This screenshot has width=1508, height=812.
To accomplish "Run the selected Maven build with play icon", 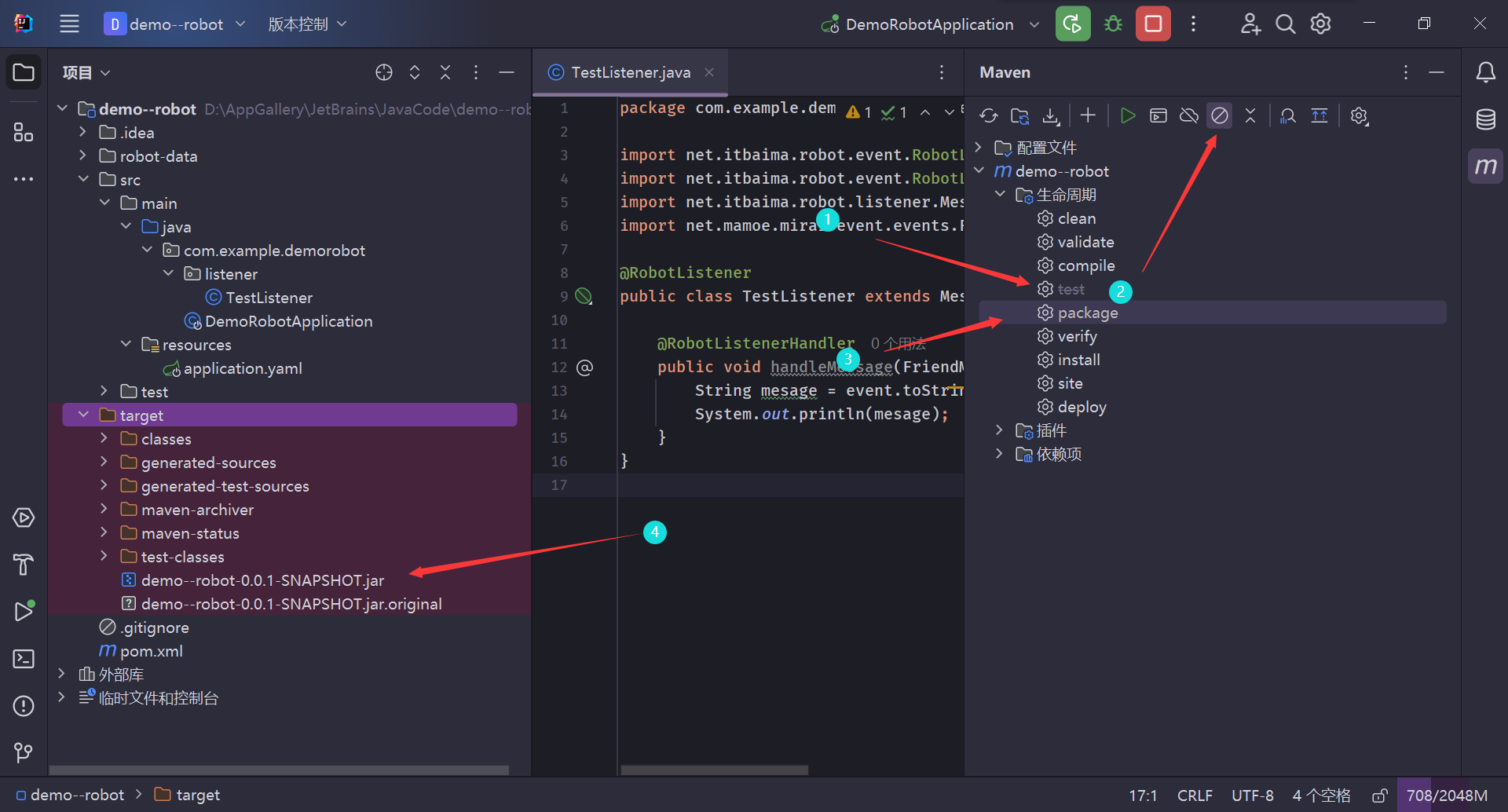I will pyautogui.click(x=1127, y=116).
